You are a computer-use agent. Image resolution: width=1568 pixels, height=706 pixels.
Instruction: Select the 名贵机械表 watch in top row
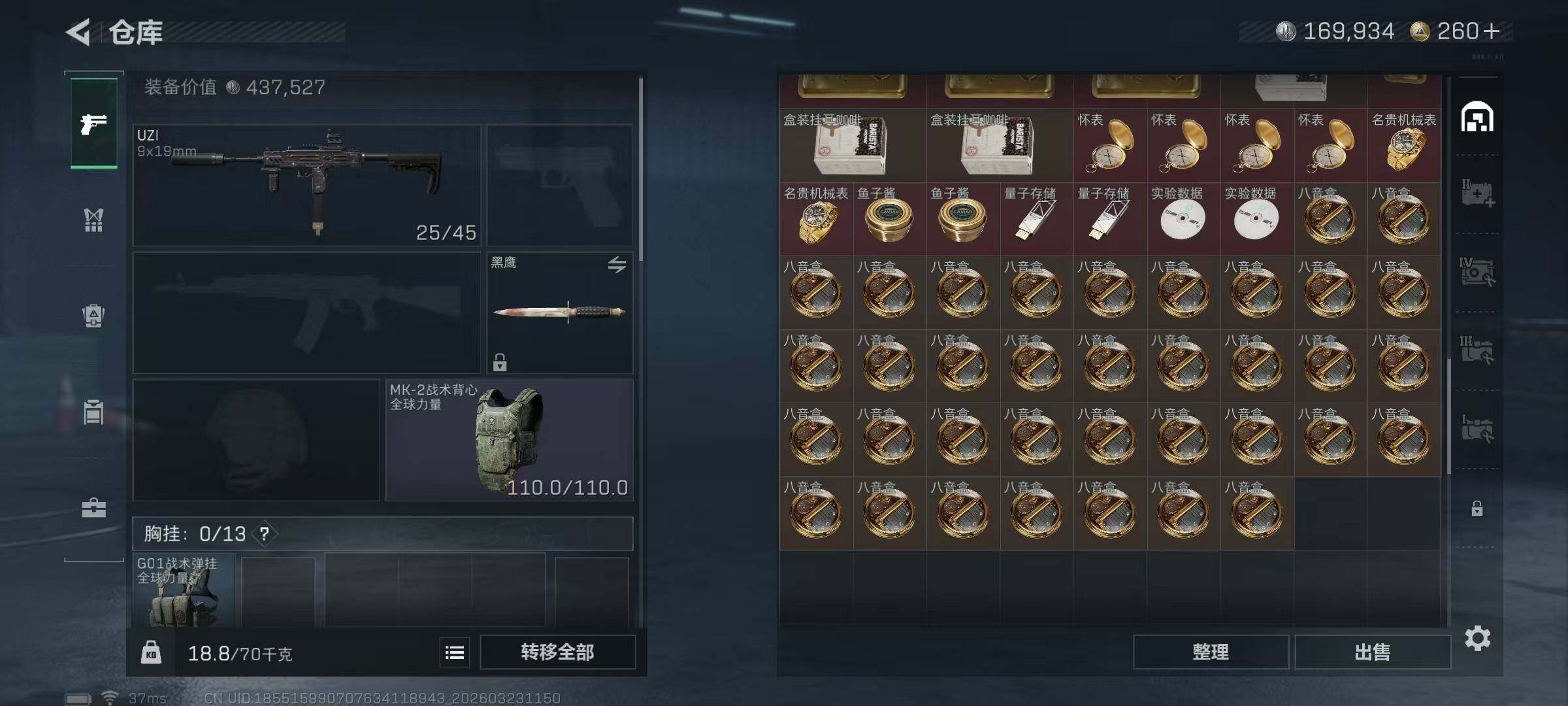point(1404,145)
